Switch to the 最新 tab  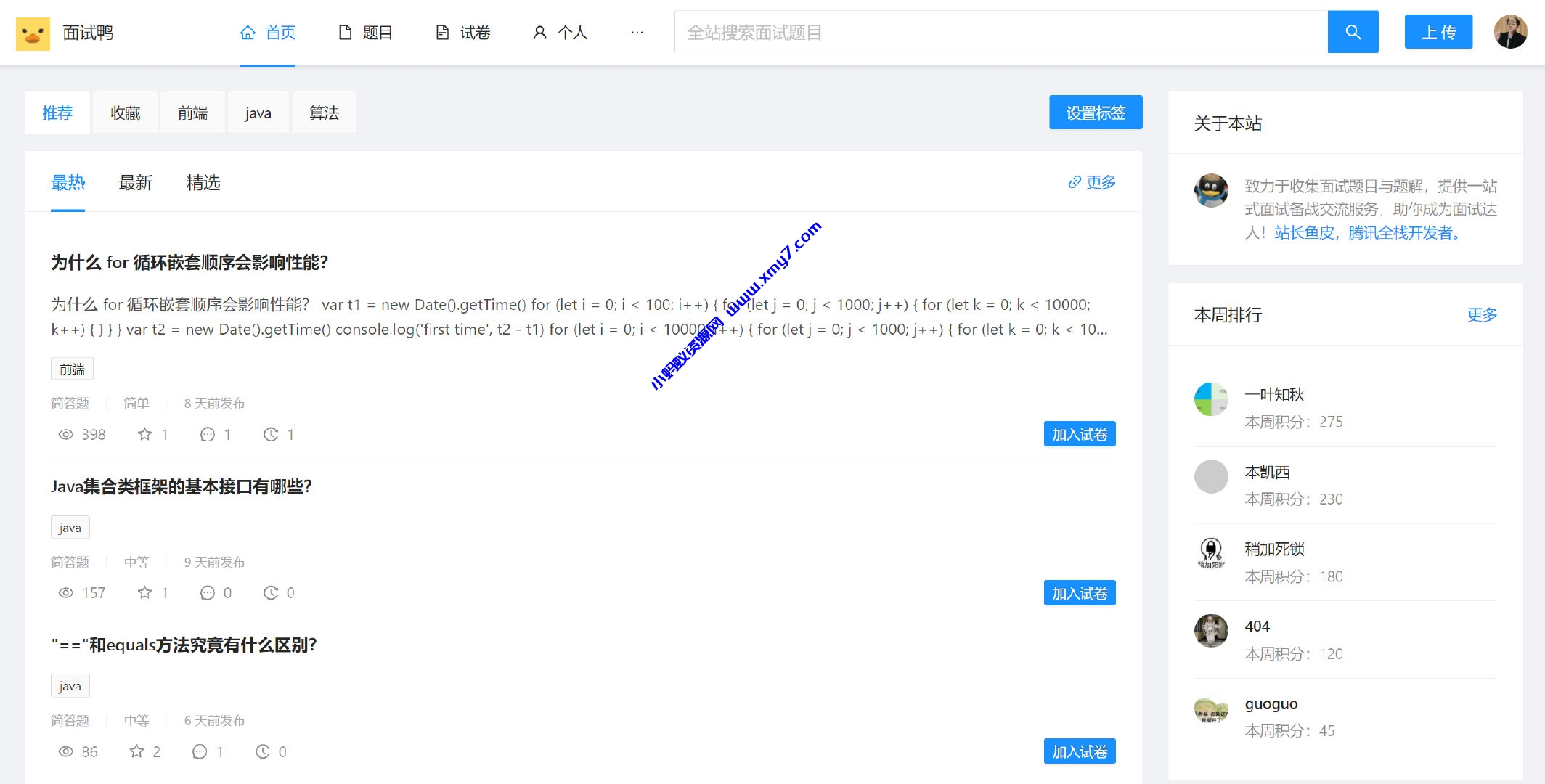136,183
